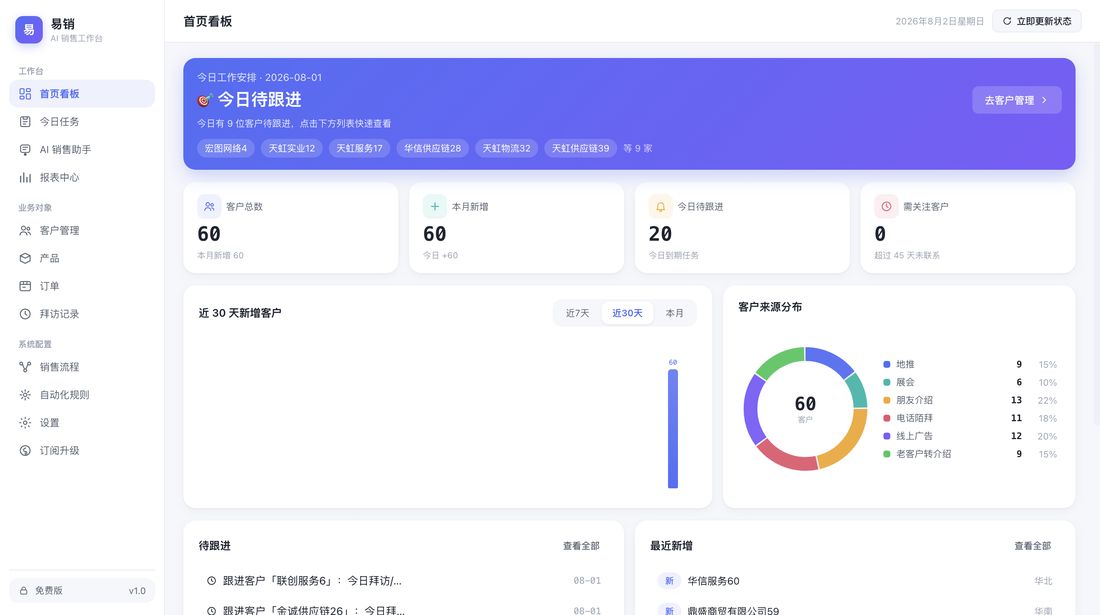Screen dimensions: 1100x615
Task: Go to 报表中心 menu item
Action: (82, 177)
